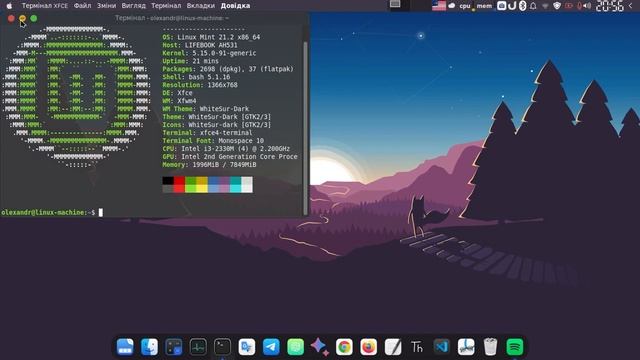Screen dimensions: 640x360
Task: Open the volume speaker tray icon
Action: tap(587, 6)
